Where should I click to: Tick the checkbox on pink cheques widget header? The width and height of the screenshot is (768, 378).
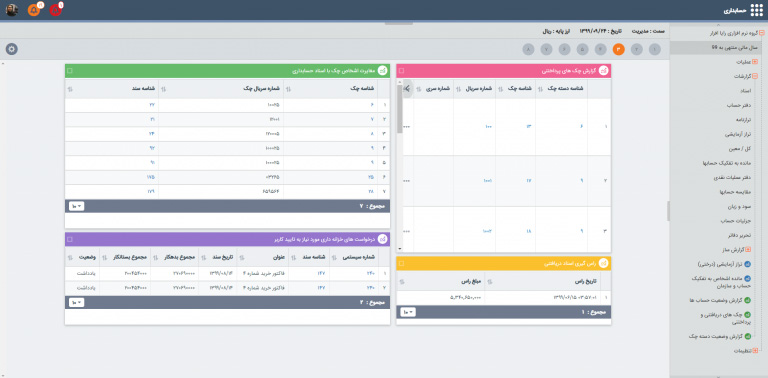coord(402,71)
